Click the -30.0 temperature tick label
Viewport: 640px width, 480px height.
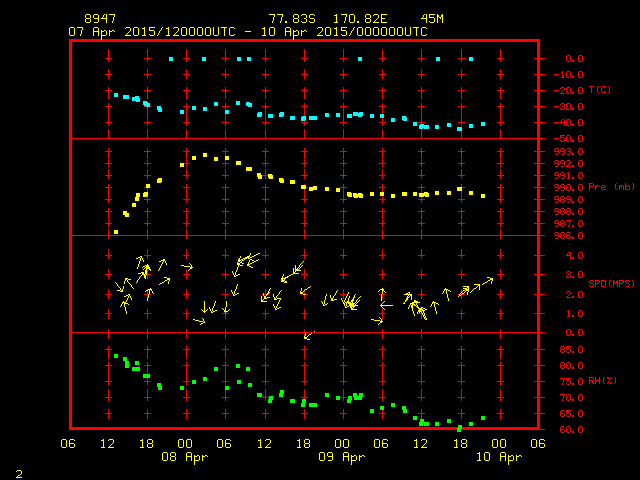[569, 107]
